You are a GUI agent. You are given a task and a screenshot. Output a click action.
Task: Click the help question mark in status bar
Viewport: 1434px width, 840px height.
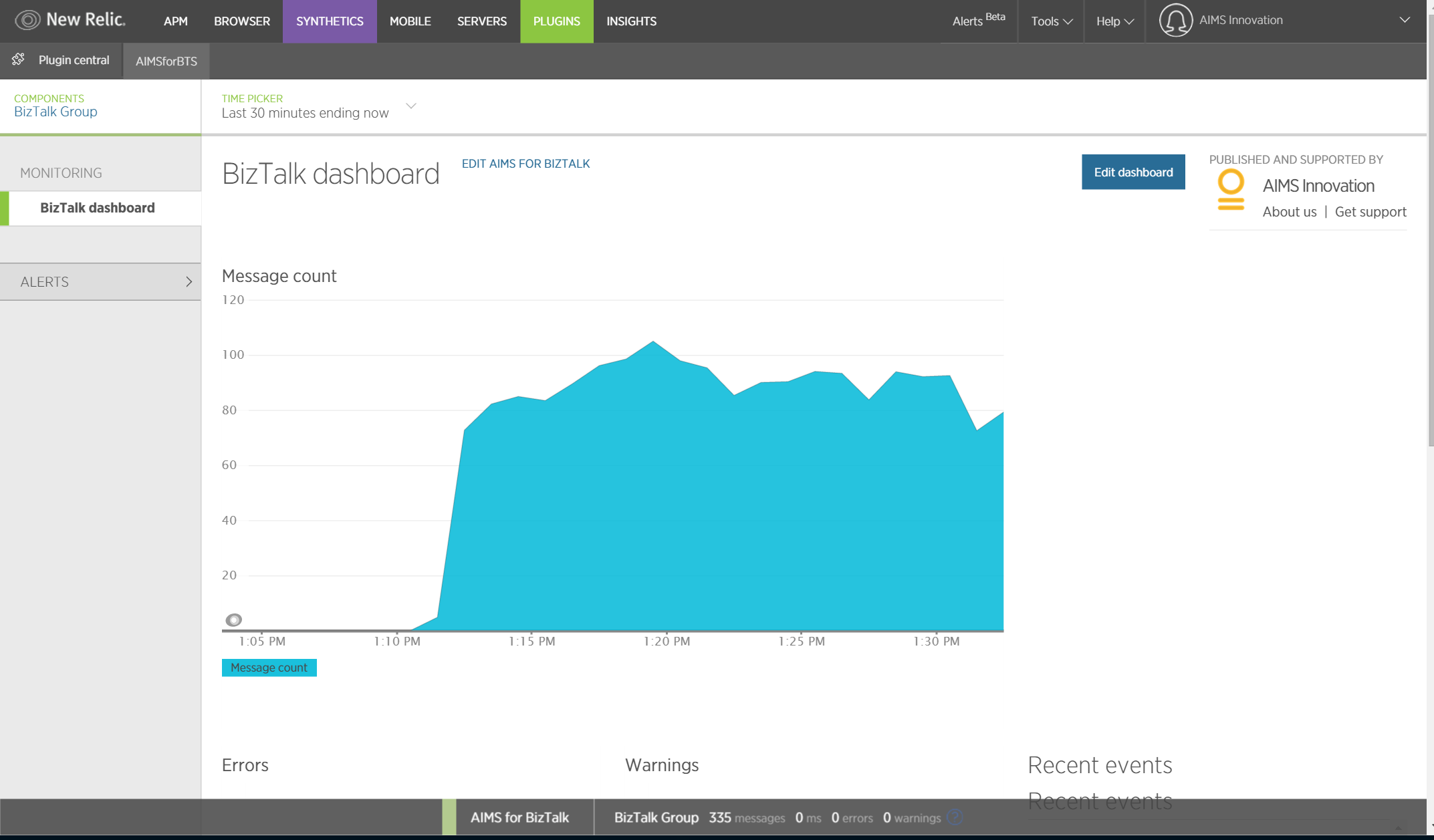(955, 817)
